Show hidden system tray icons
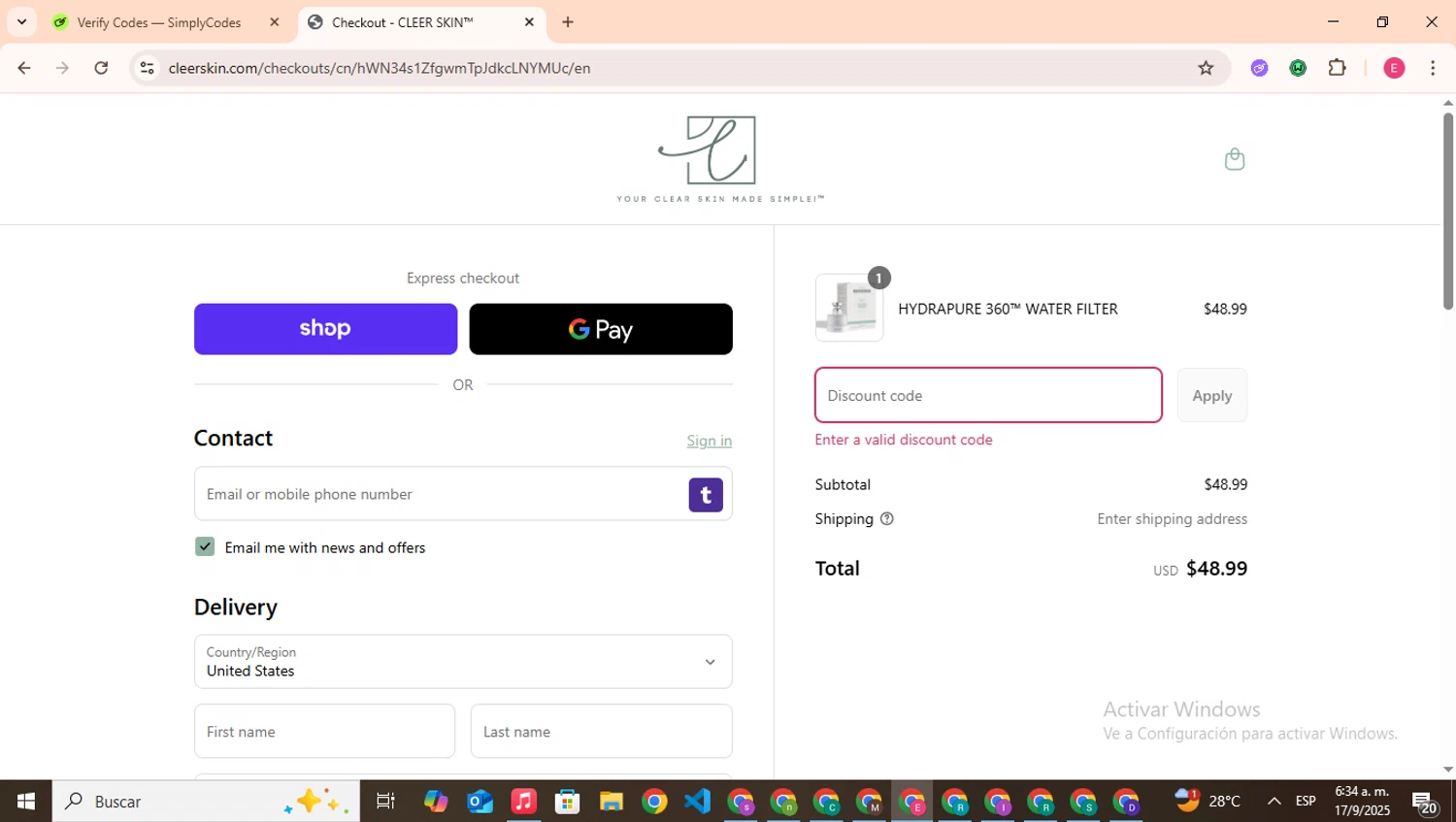Image resolution: width=1456 pixels, height=822 pixels. point(1274,802)
